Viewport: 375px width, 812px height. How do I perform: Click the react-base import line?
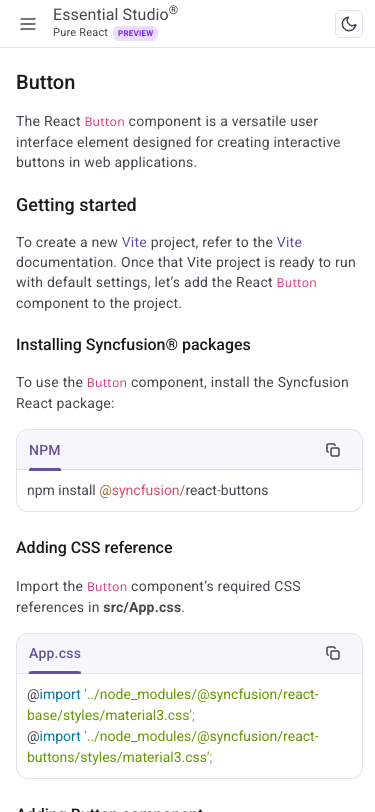pyautogui.click(x=173, y=705)
